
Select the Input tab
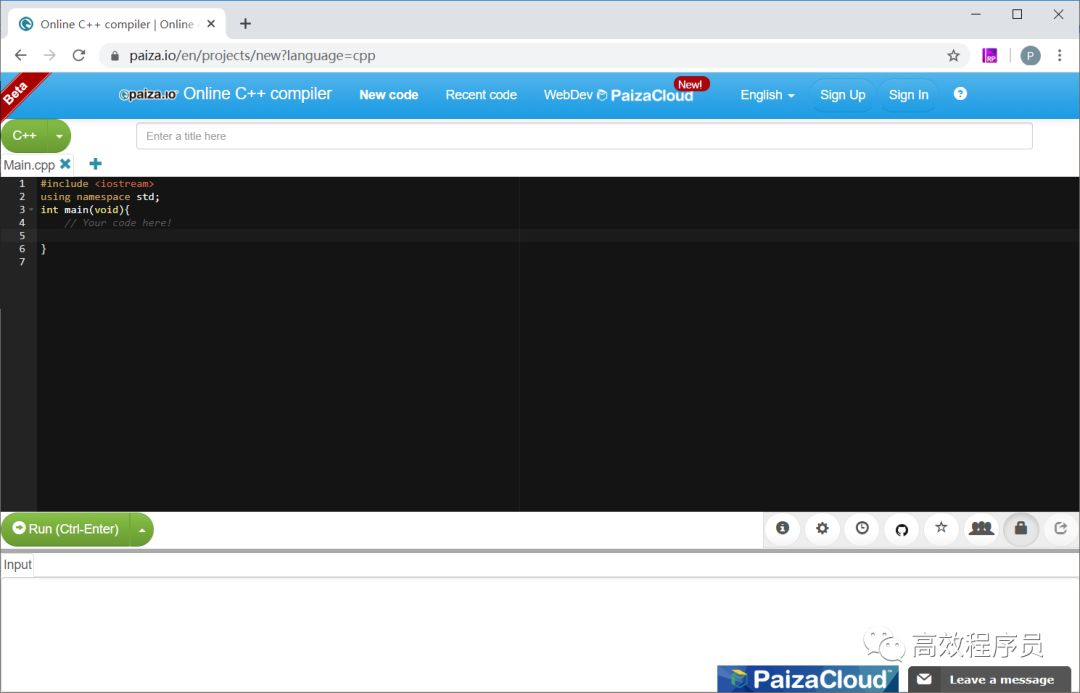pyautogui.click(x=17, y=565)
